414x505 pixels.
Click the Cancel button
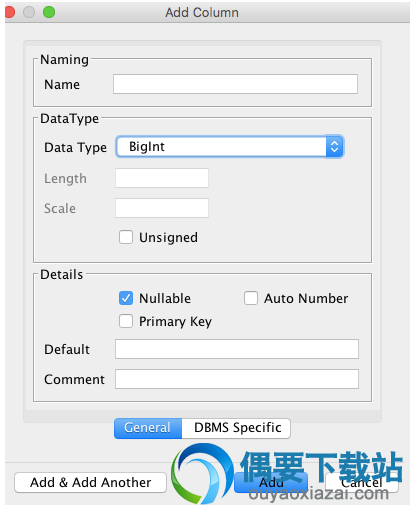(362, 482)
